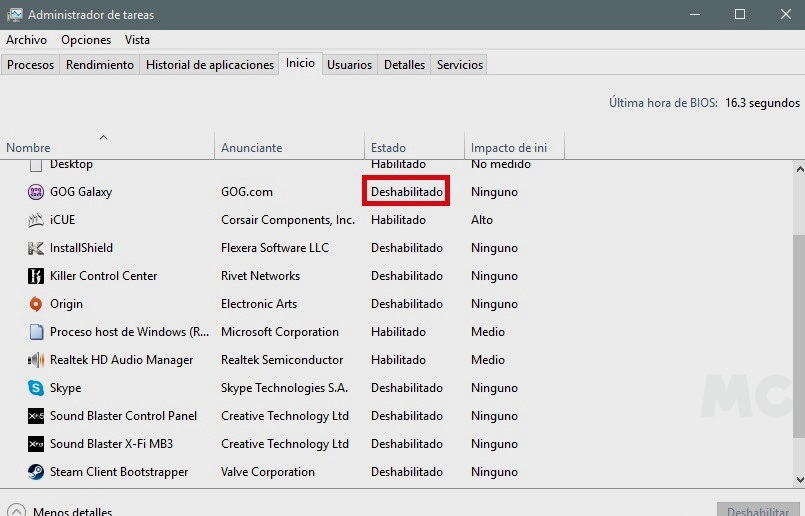The image size is (805, 516).
Task: Select the Realtek HD Audio Manager icon
Action: (36, 360)
